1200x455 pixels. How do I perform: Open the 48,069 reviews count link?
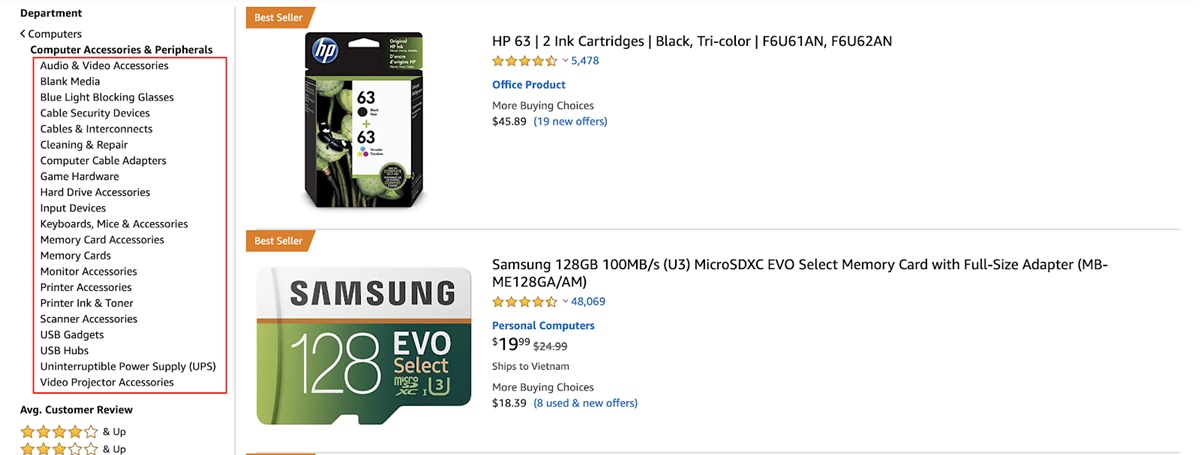[588, 302]
